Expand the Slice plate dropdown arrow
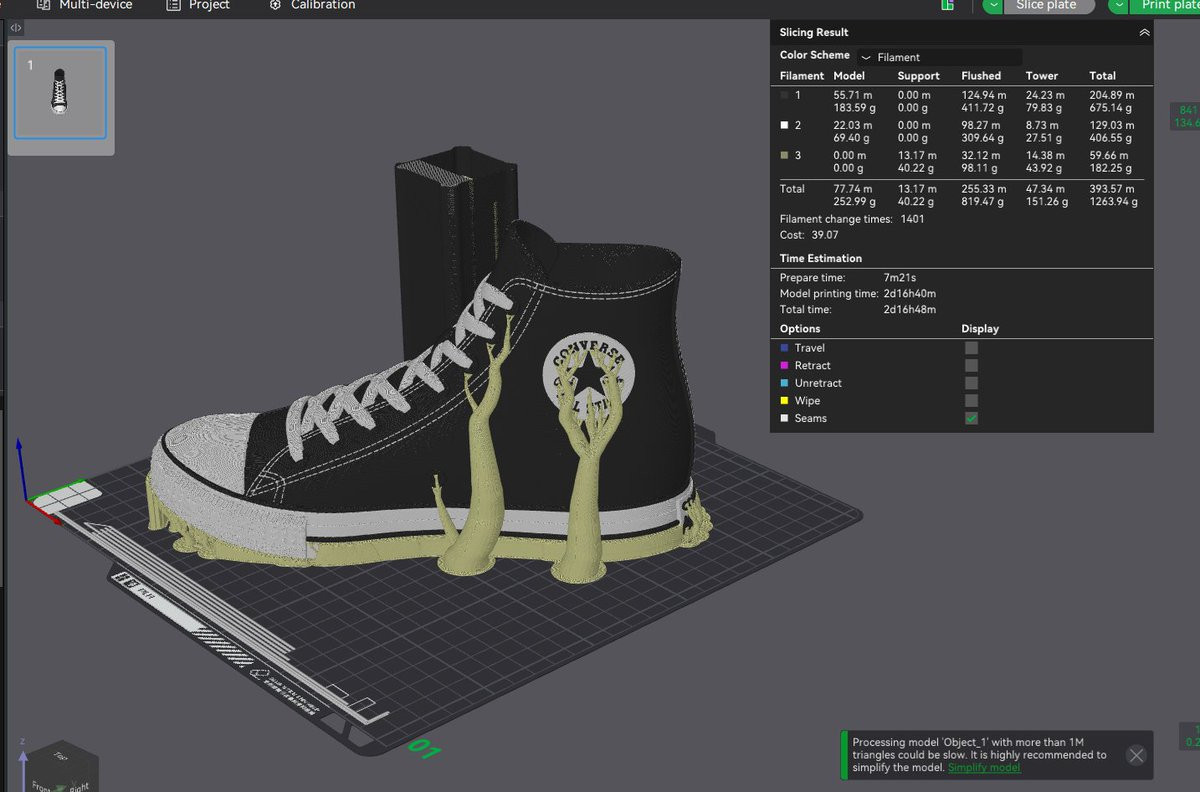 pyautogui.click(x=993, y=5)
